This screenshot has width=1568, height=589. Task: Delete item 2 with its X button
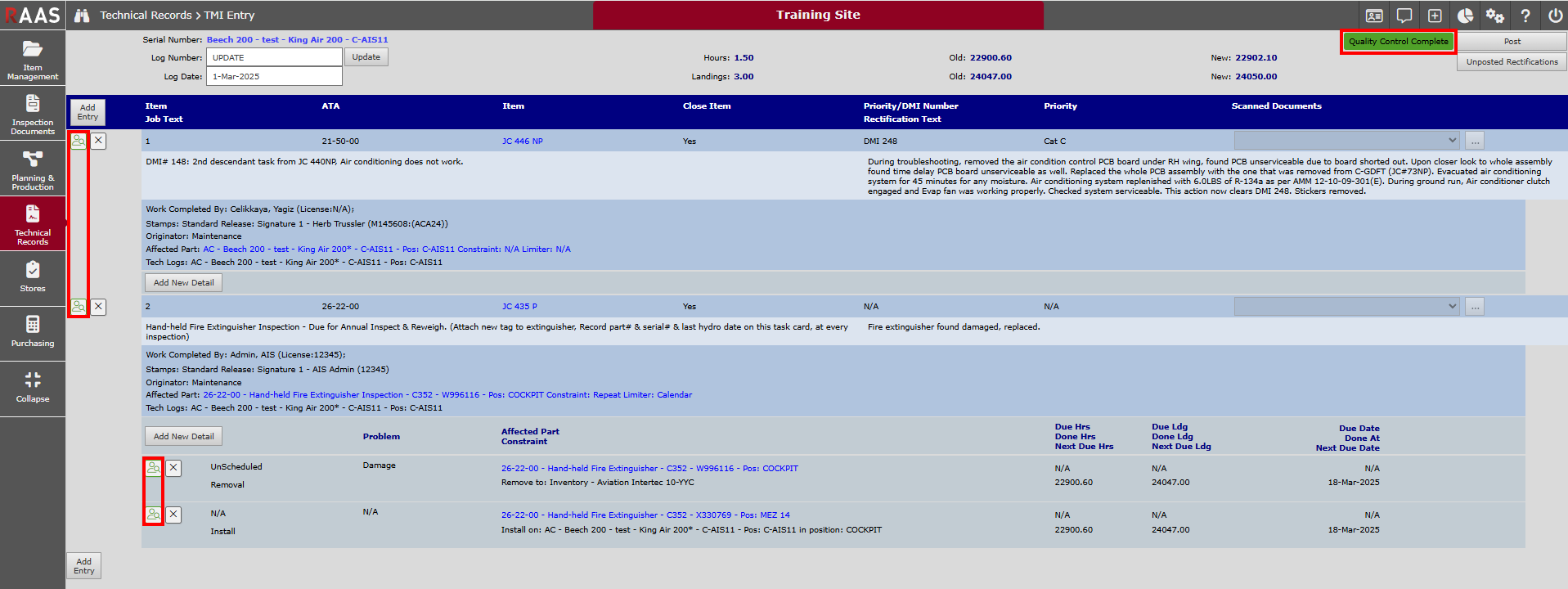coord(98,307)
